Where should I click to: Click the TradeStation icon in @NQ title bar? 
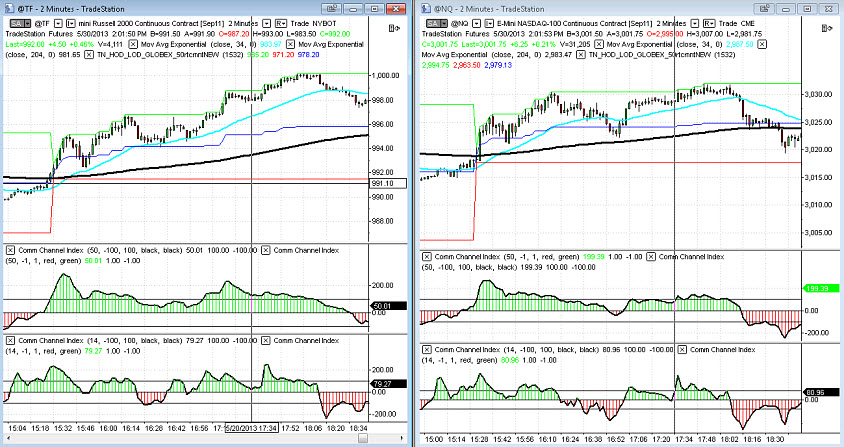click(426, 9)
